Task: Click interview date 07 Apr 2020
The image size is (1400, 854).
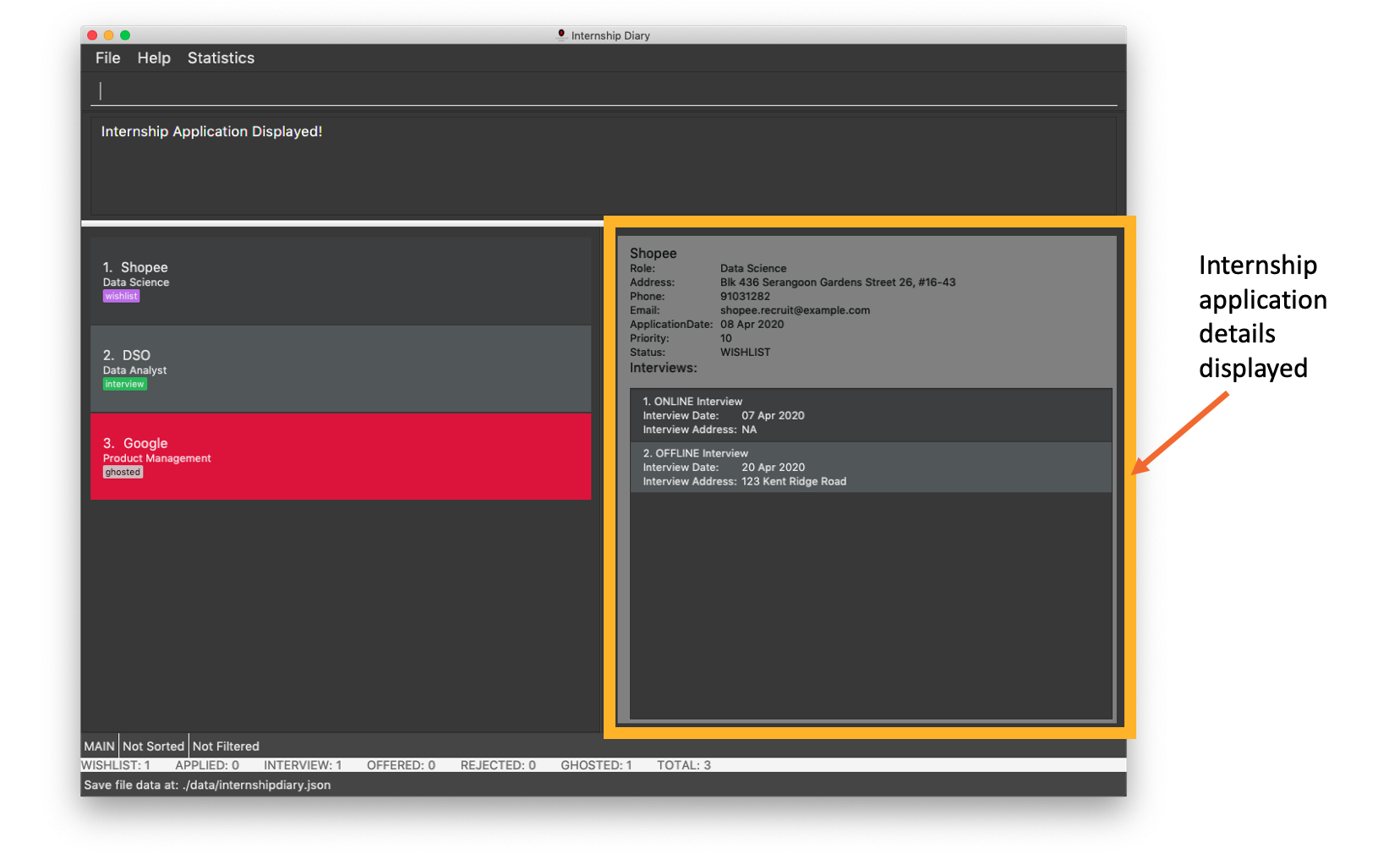Action: (x=773, y=415)
